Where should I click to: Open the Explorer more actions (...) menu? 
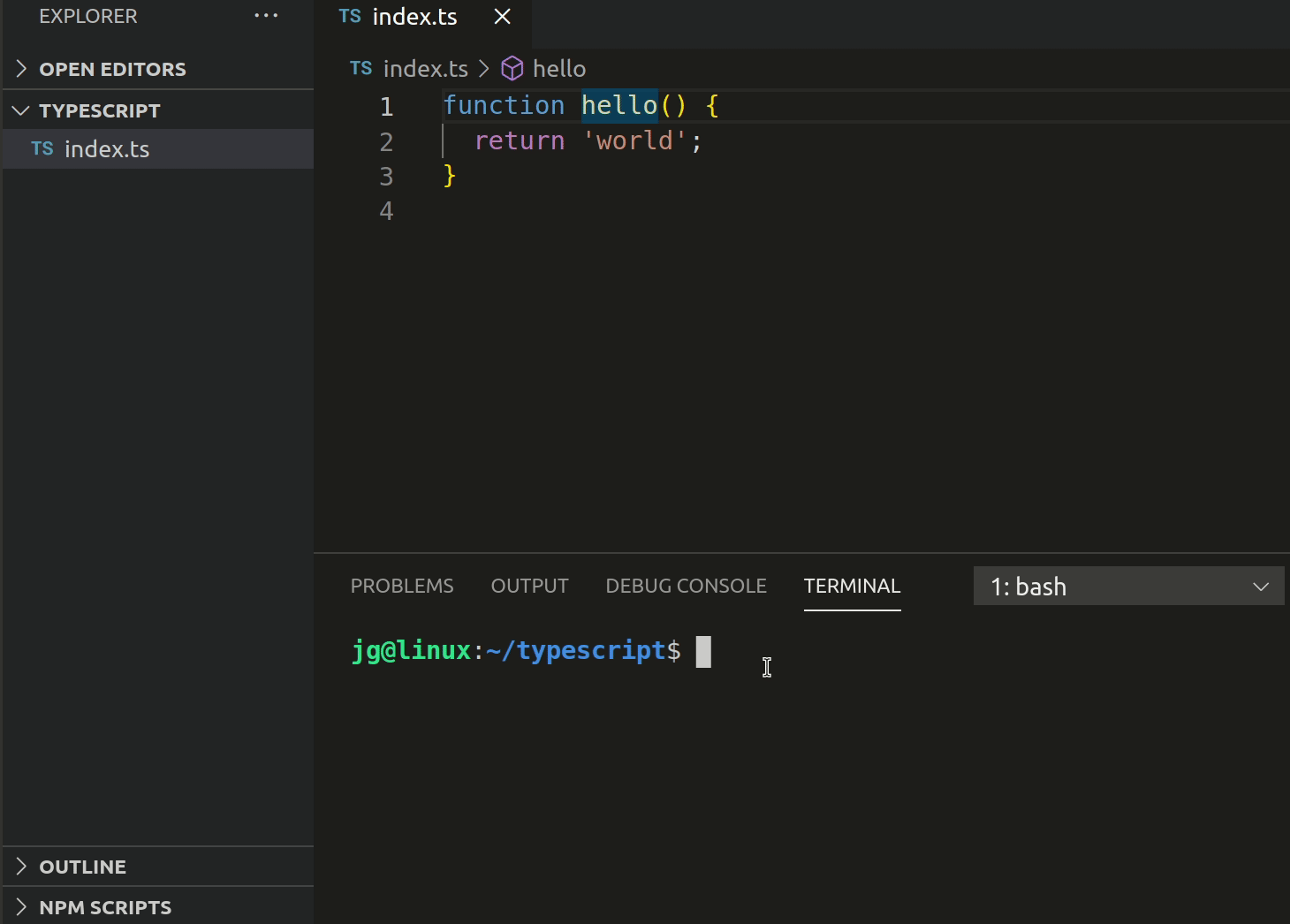[266, 14]
